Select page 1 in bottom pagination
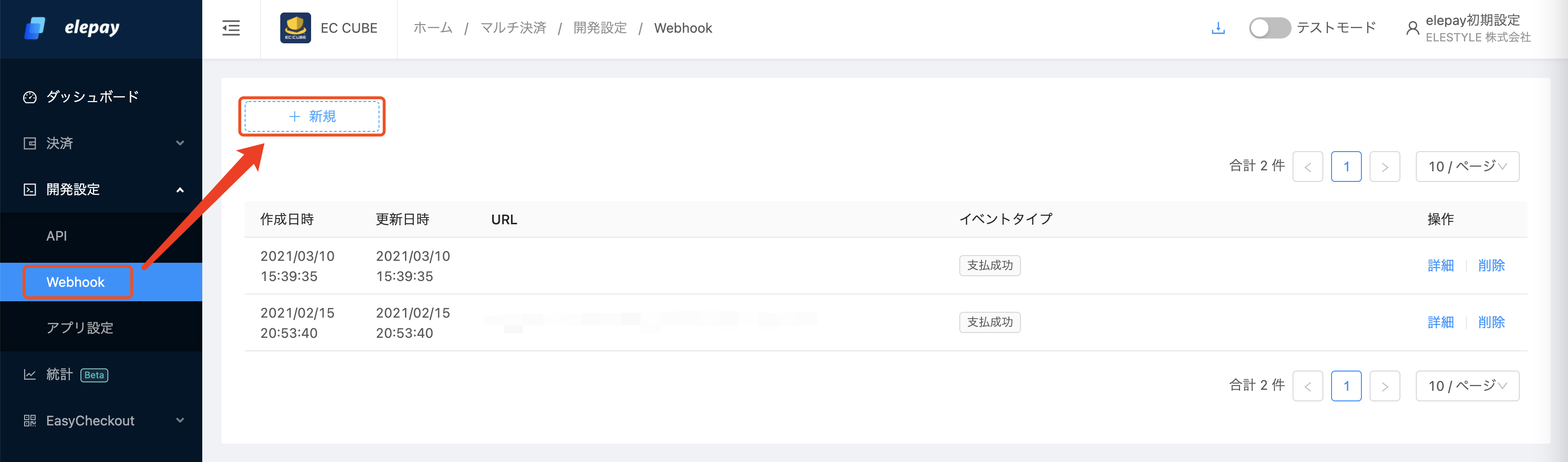Image resolution: width=1568 pixels, height=462 pixels. pyautogui.click(x=1346, y=386)
